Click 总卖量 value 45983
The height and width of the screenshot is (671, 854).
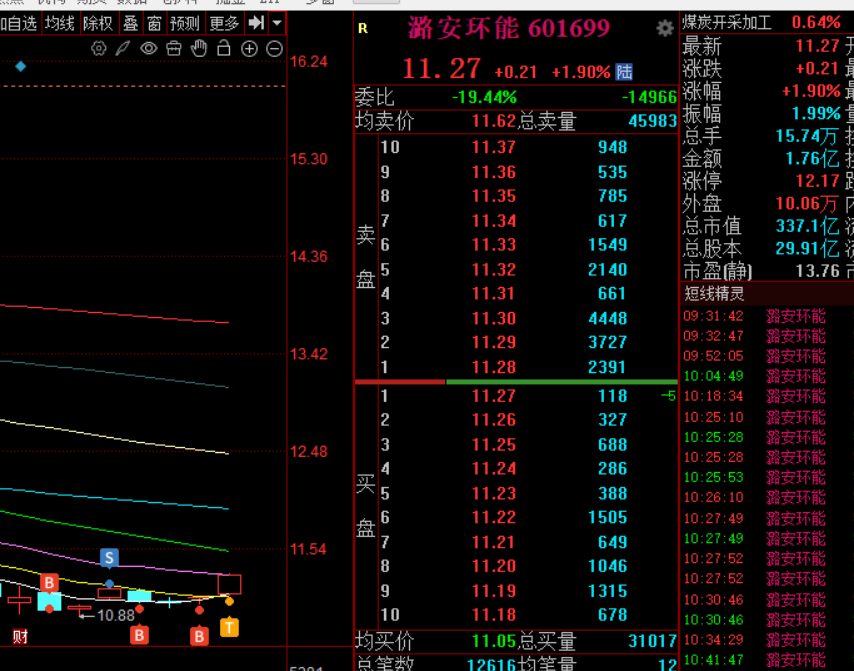coord(652,121)
